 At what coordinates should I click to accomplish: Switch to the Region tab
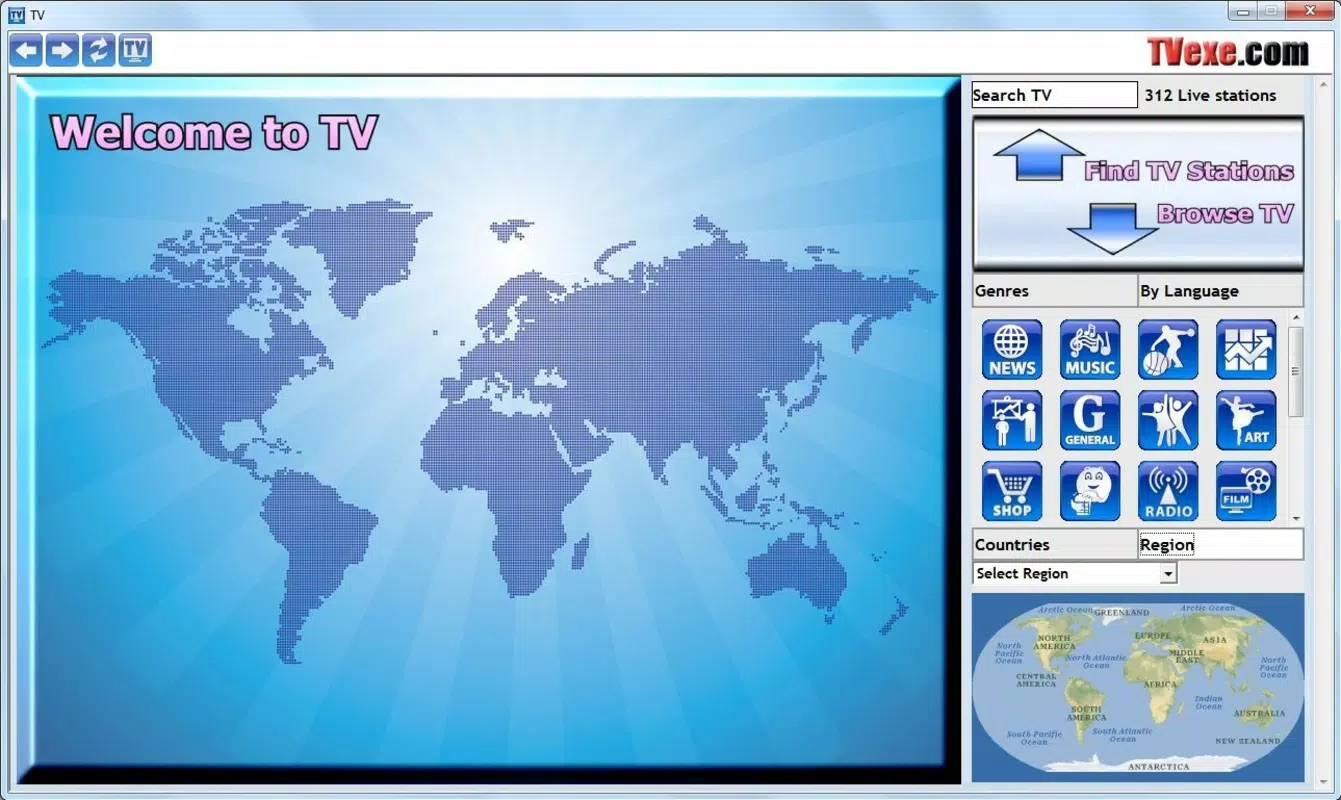[x=1220, y=545]
